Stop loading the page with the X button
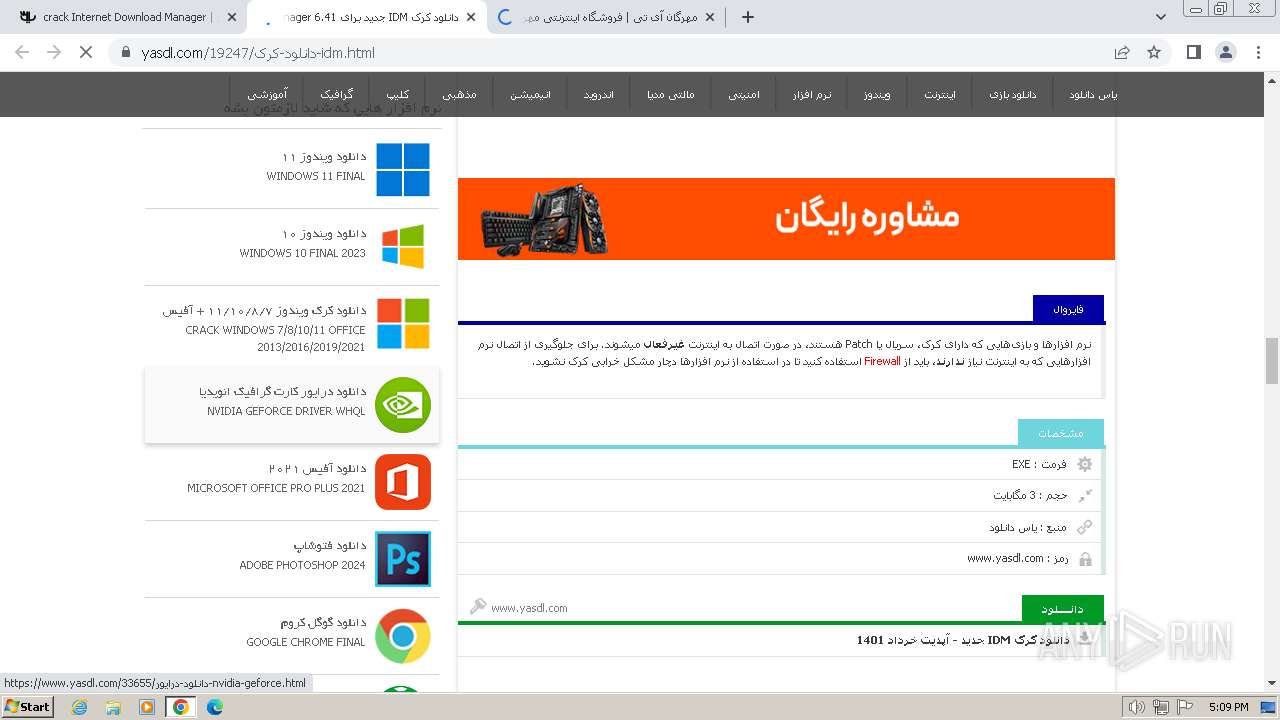The height and width of the screenshot is (720, 1280). 86,52
